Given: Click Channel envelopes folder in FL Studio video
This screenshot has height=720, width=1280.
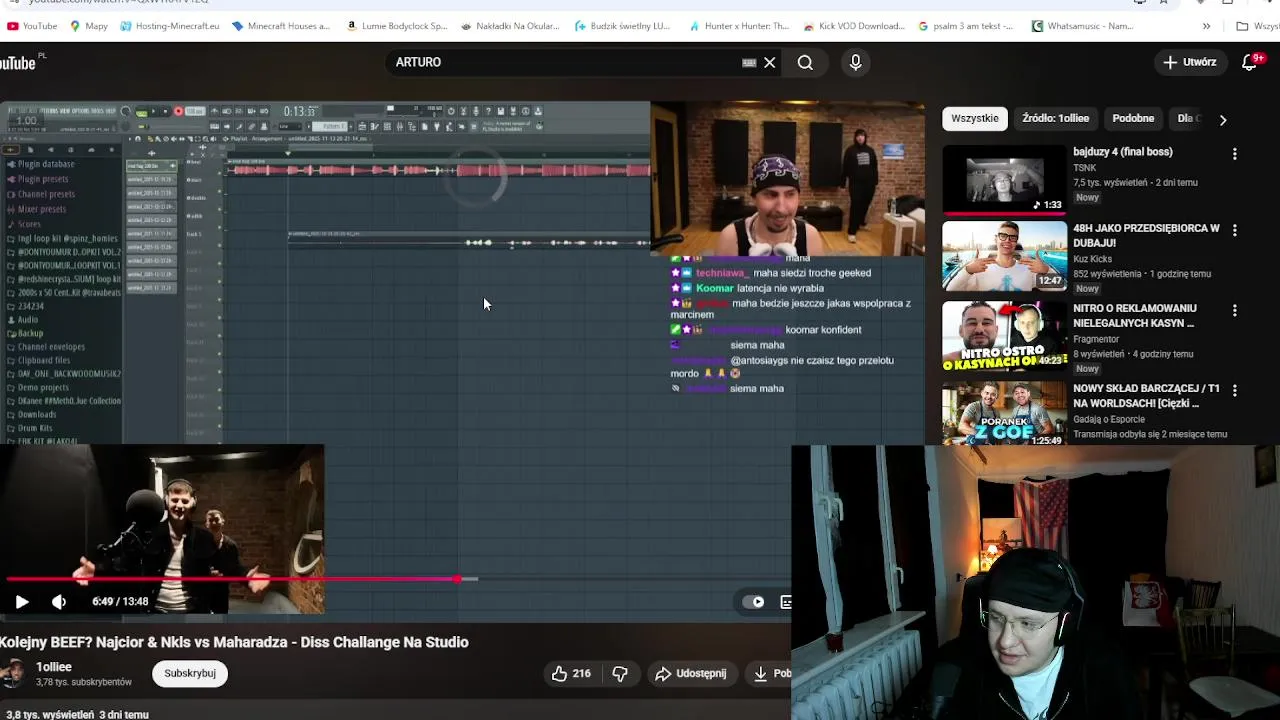Looking at the screenshot, I should (51, 346).
